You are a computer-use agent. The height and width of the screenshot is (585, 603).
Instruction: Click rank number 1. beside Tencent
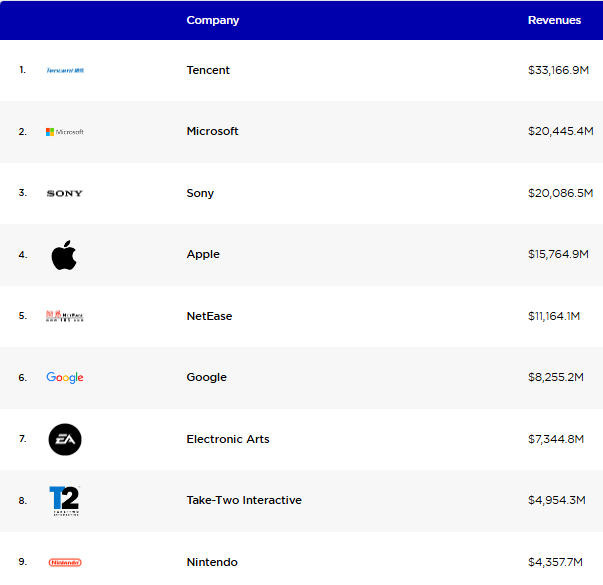pyautogui.click(x=23, y=70)
